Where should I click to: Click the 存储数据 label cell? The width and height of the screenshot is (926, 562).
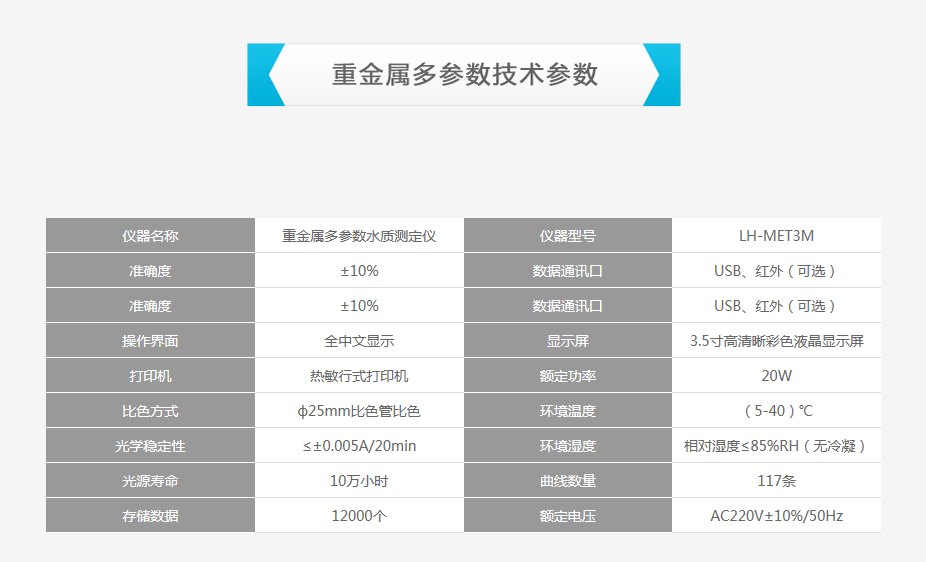151,515
